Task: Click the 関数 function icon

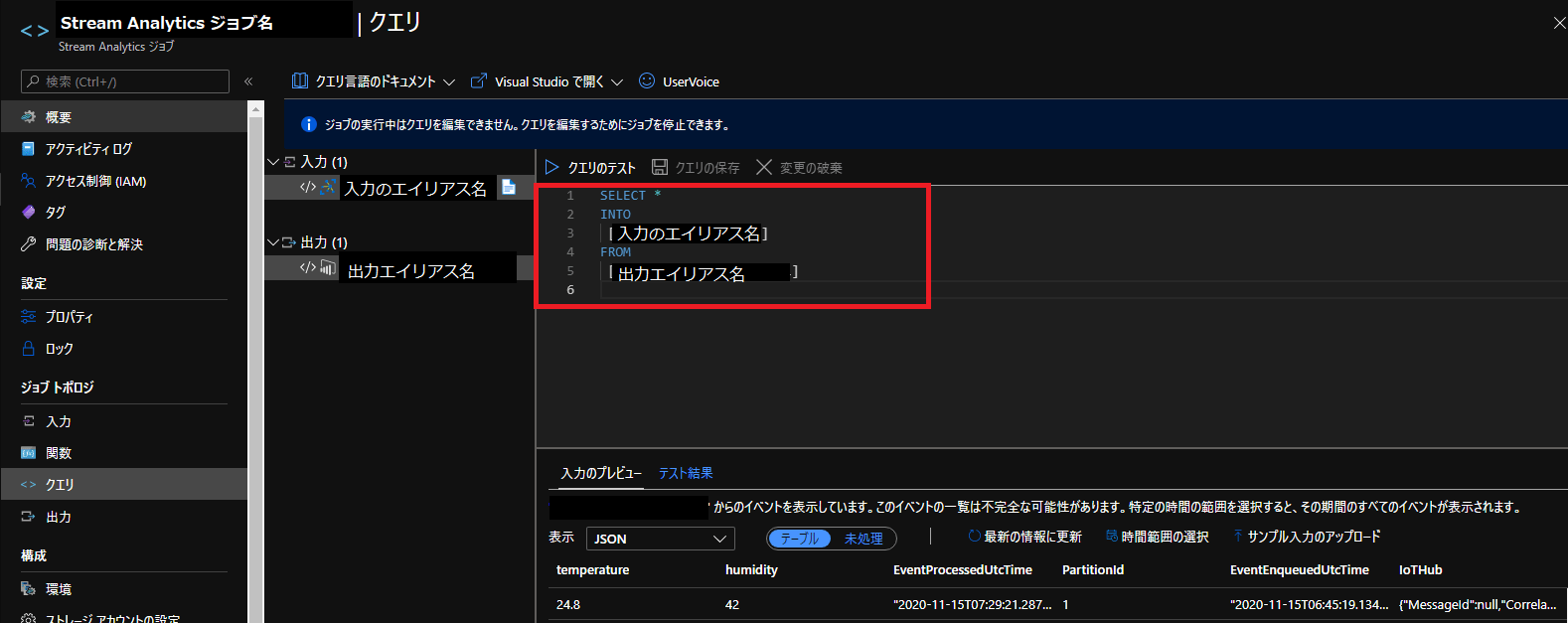Action: click(28, 453)
